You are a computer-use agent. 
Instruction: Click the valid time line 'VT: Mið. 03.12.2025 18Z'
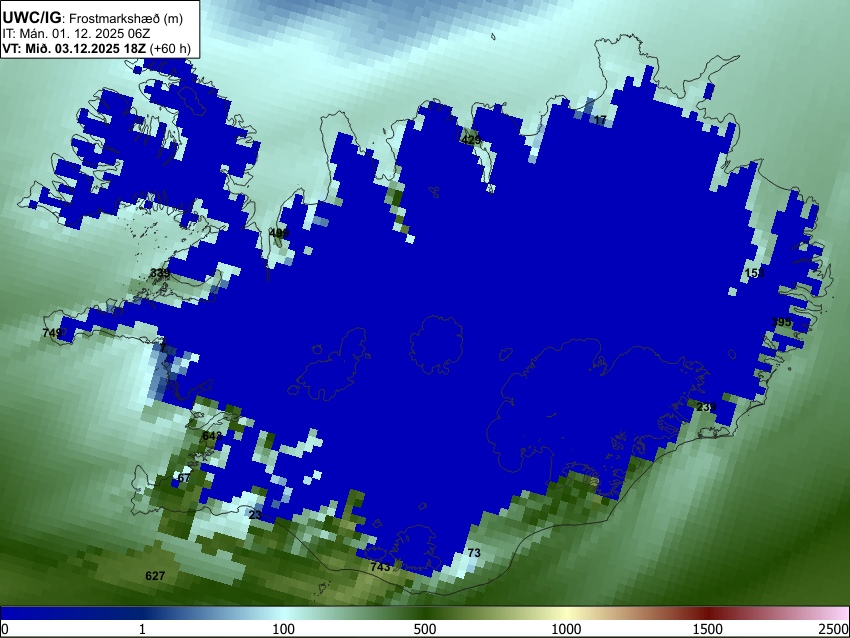click(74, 48)
